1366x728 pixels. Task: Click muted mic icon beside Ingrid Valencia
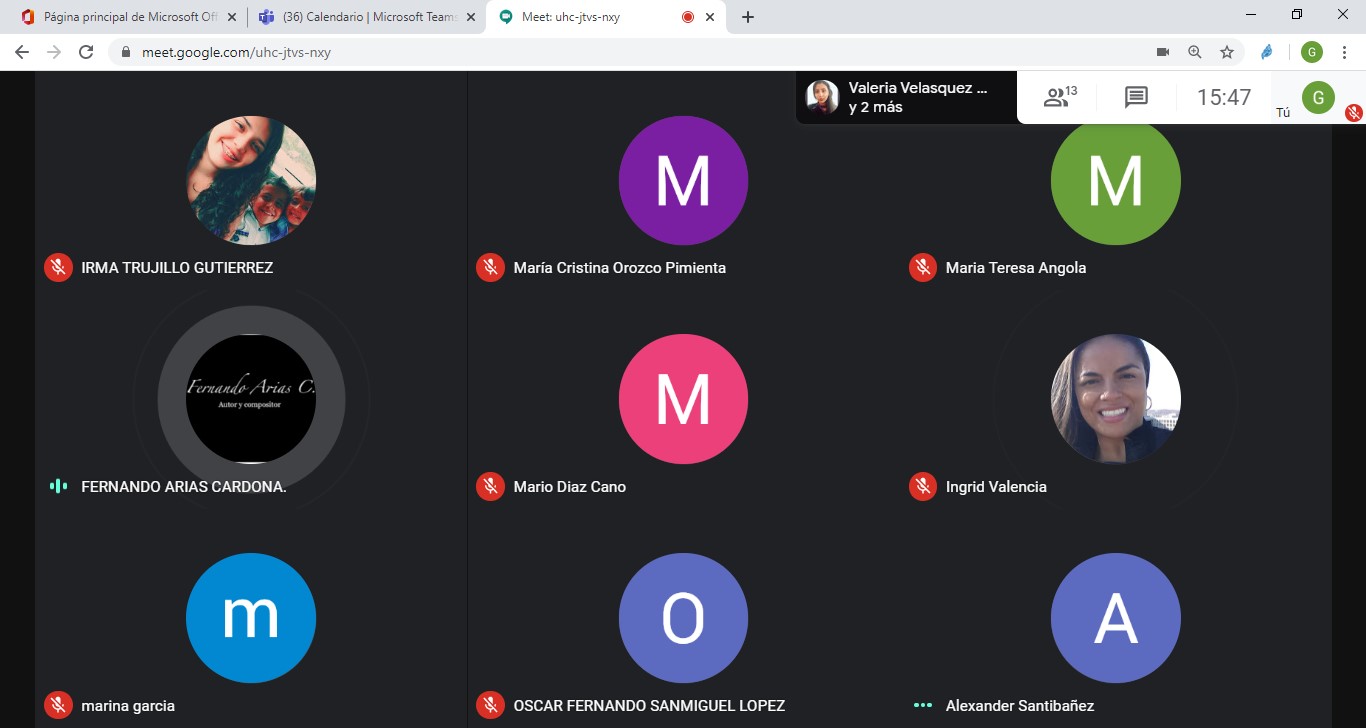pyautogui.click(x=922, y=487)
